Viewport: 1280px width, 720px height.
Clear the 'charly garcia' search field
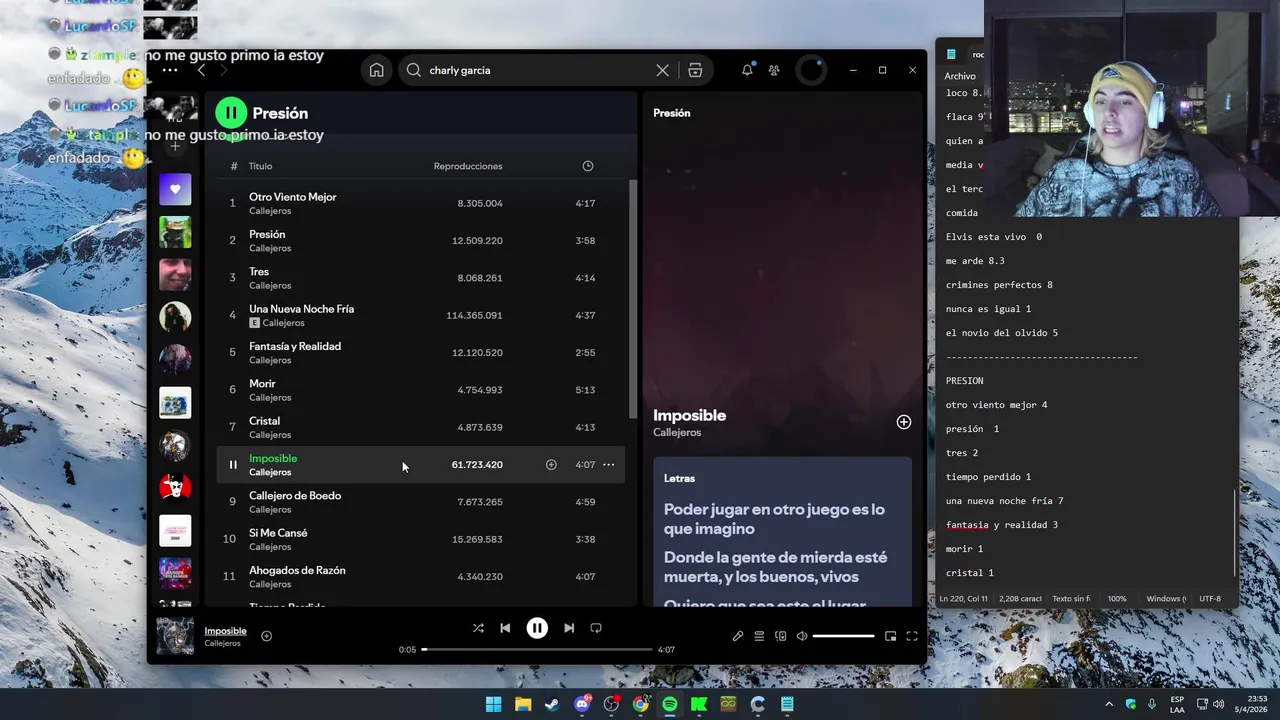click(x=662, y=70)
